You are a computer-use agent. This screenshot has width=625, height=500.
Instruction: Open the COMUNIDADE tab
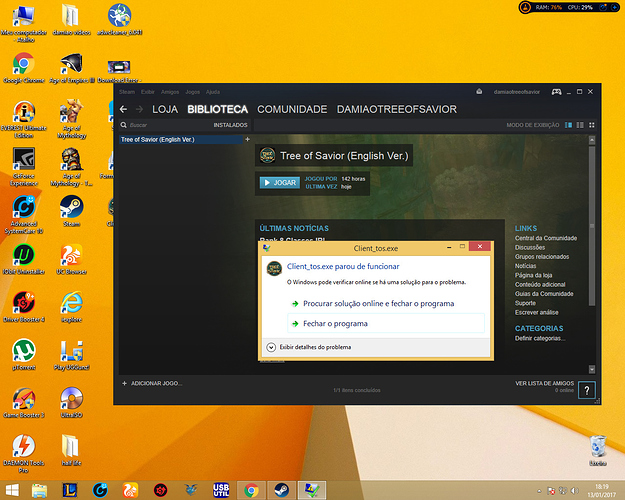coord(291,109)
